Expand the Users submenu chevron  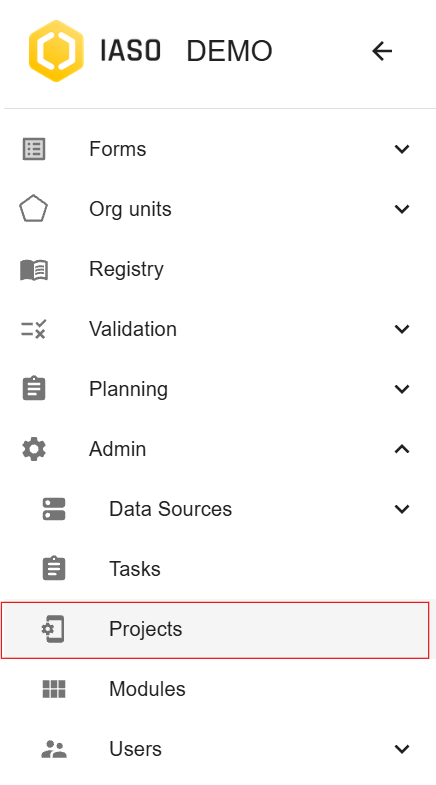pyautogui.click(x=402, y=749)
